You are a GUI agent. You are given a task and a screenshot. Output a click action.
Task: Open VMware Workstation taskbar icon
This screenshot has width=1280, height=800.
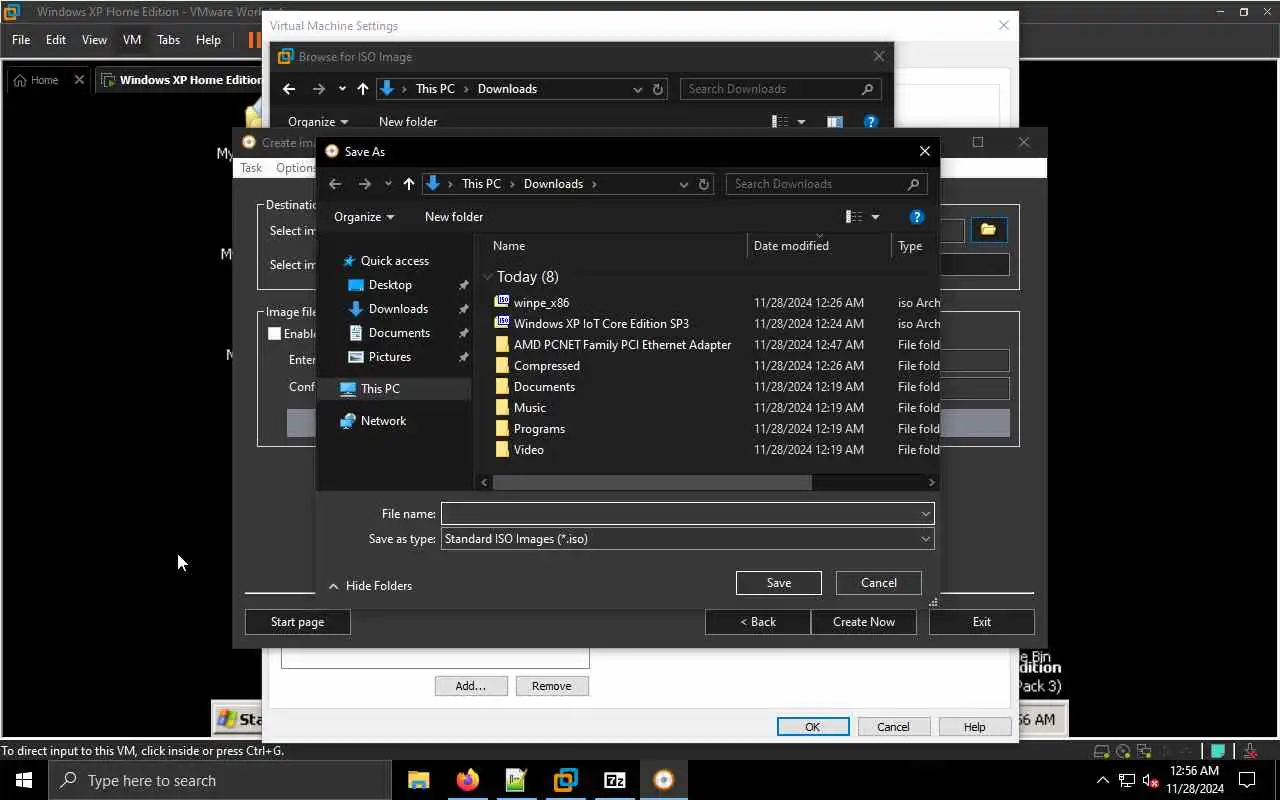pos(566,780)
